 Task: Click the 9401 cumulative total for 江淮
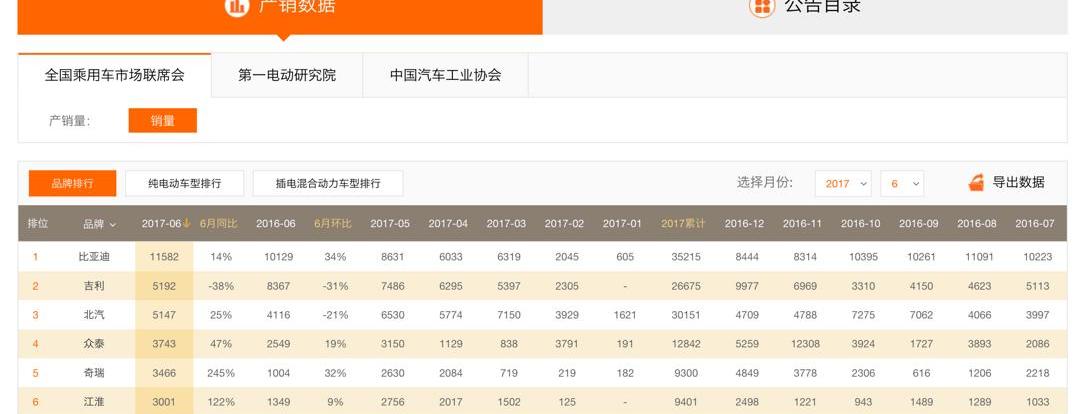(686, 402)
